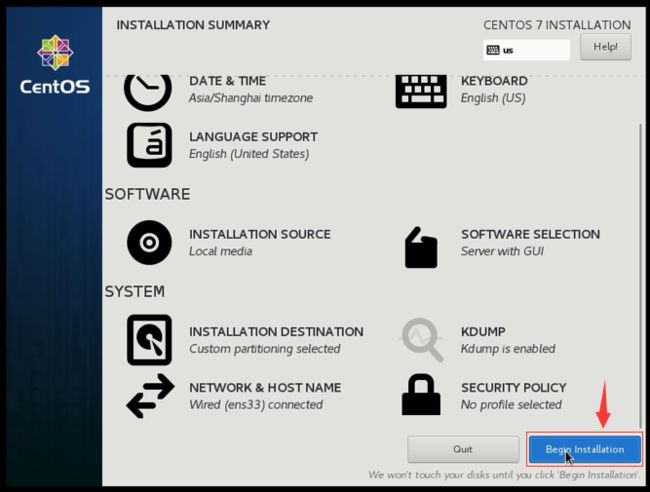This screenshot has width=650, height=492.
Task: Click the vertical scrollbar on the right
Action: pos(641,276)
